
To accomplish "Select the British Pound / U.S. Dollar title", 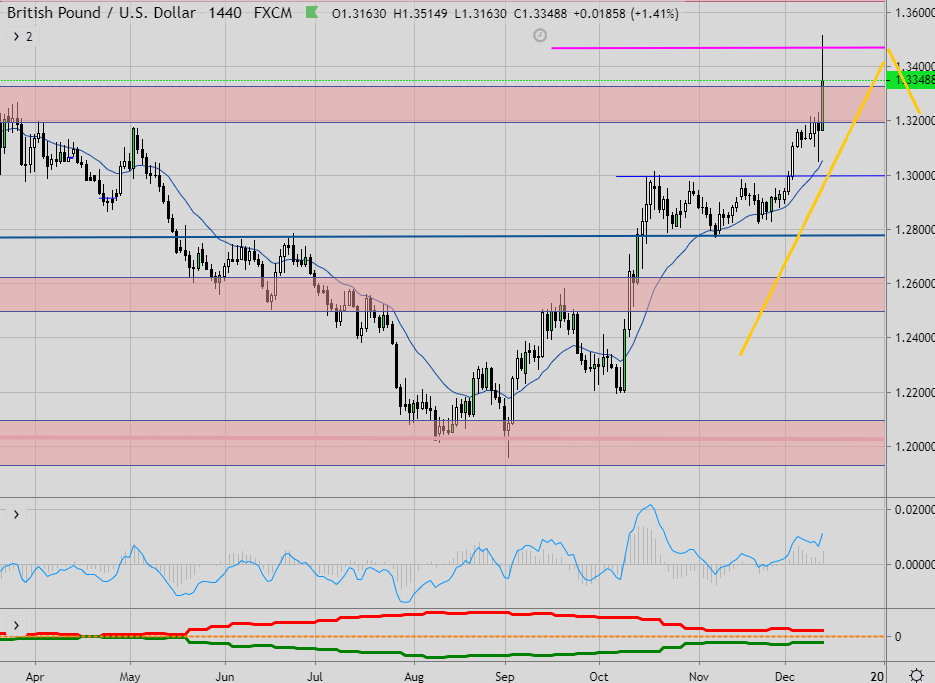I will tap(101, 13).
